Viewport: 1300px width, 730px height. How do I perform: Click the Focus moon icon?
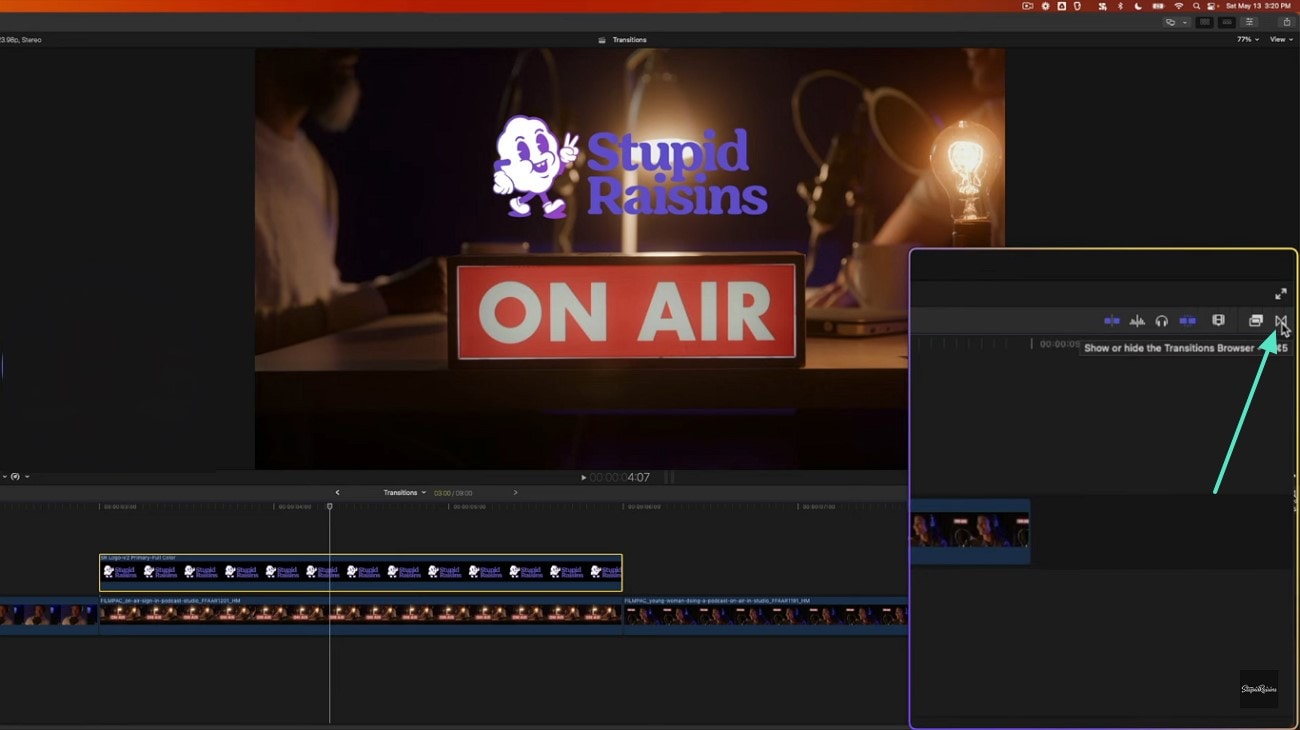pos(1138,6)
